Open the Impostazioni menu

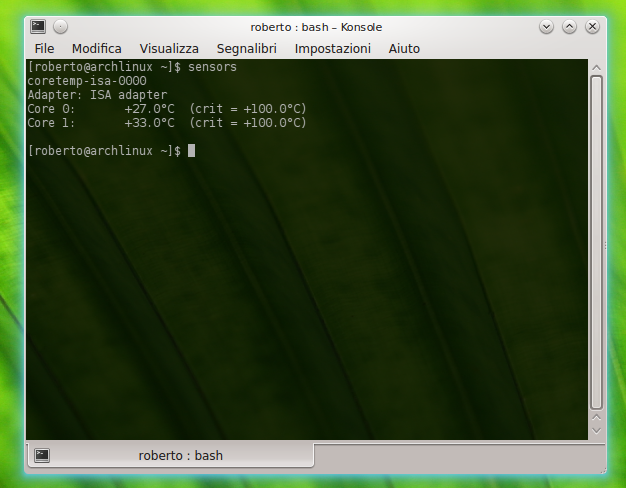coord(332,49)
